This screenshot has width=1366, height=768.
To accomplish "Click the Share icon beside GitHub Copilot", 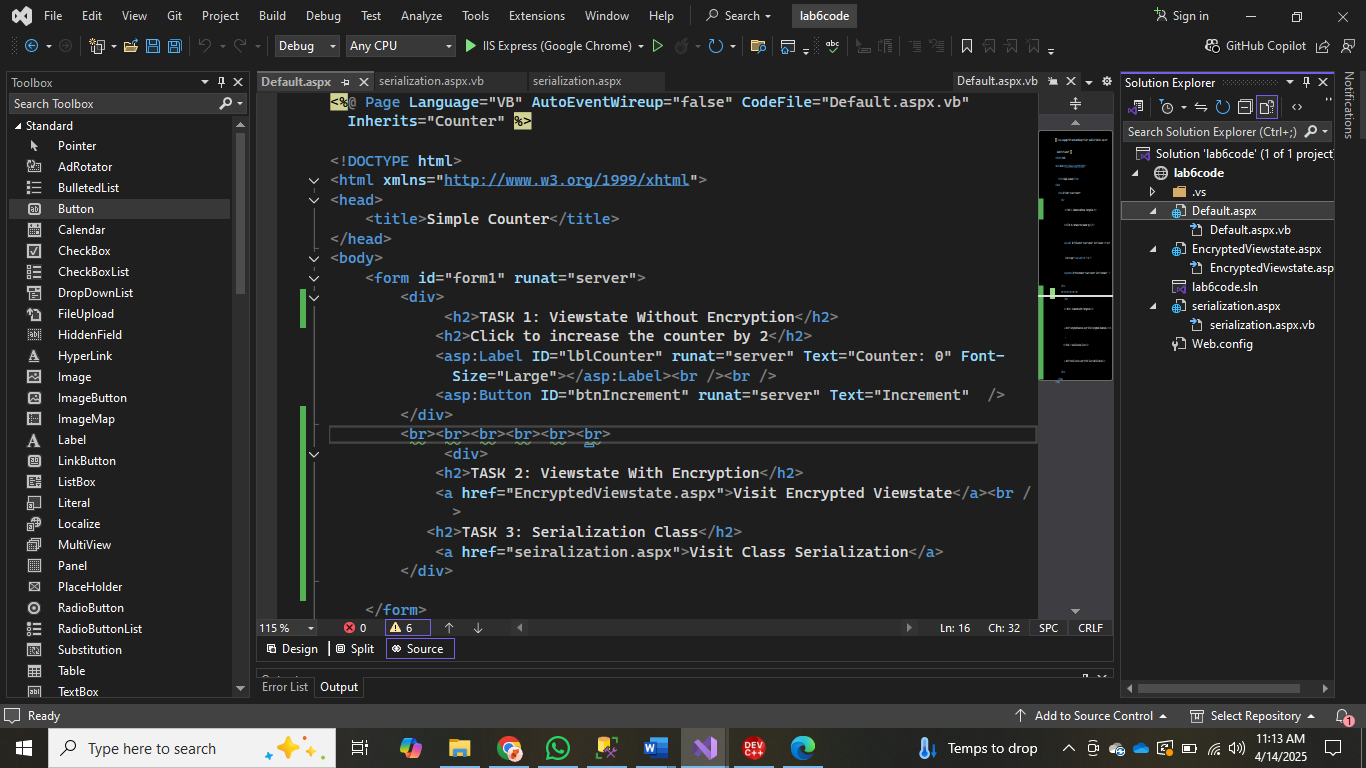I will tap(1323, 46).
